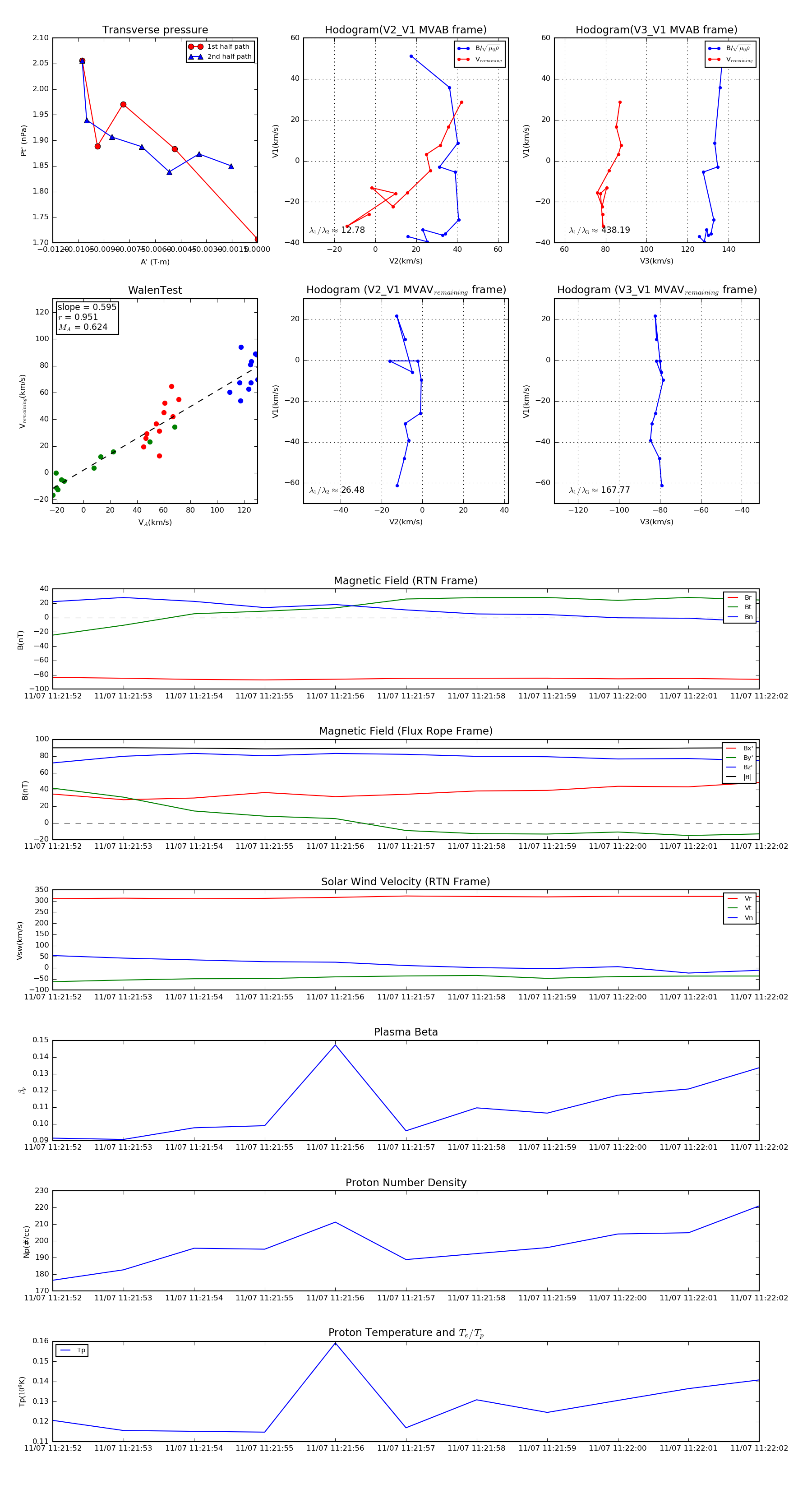Click the 'Bn' legend entry

[740, 617]
